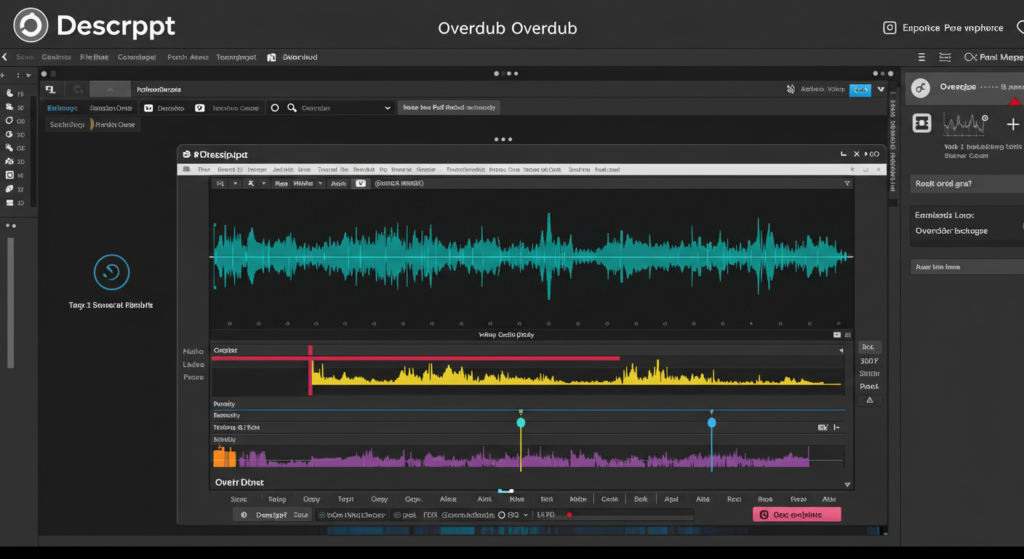The height and width of the screenshot is (559, 1024).
Task: Click the orange clip at purple track start
Action: click(x=224, y=456)
